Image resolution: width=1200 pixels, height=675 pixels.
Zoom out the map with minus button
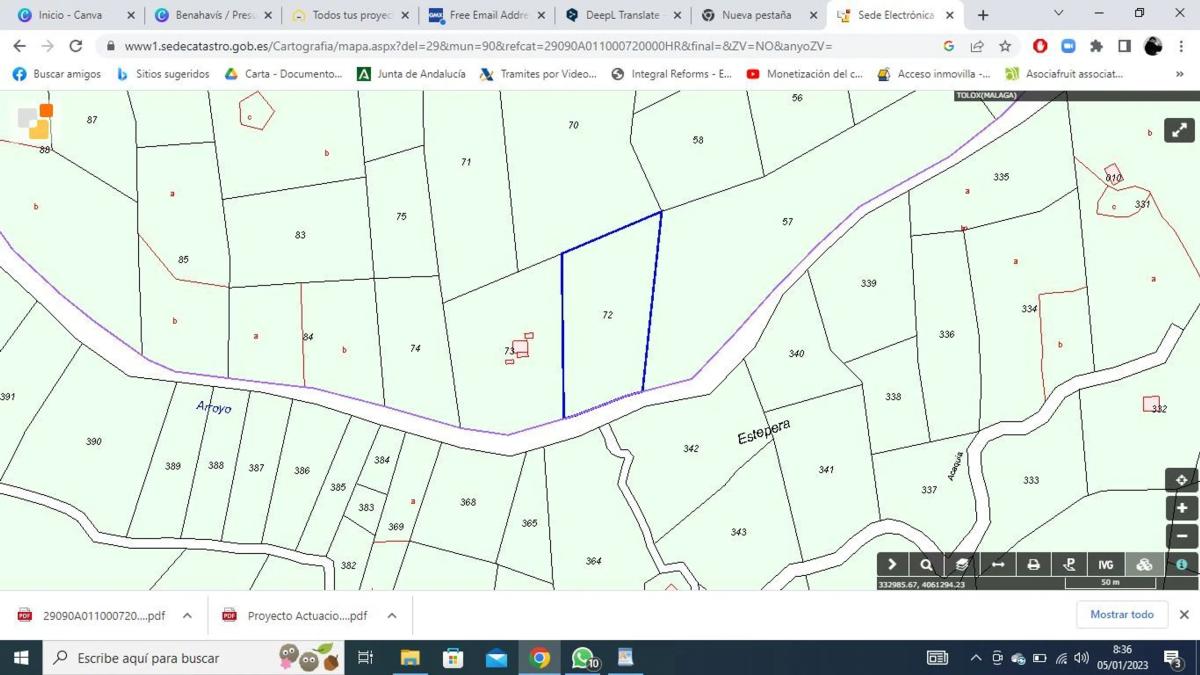pyautogui.click(x=1181, y=536)
